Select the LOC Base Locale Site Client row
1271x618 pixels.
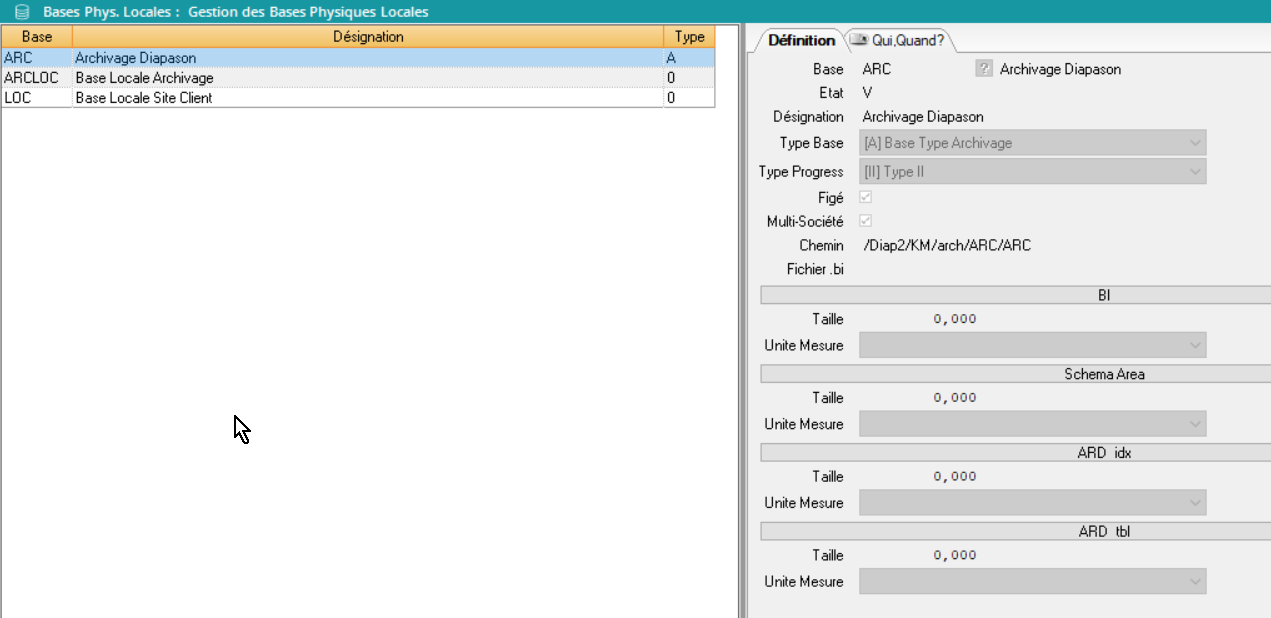coord(144,98)
